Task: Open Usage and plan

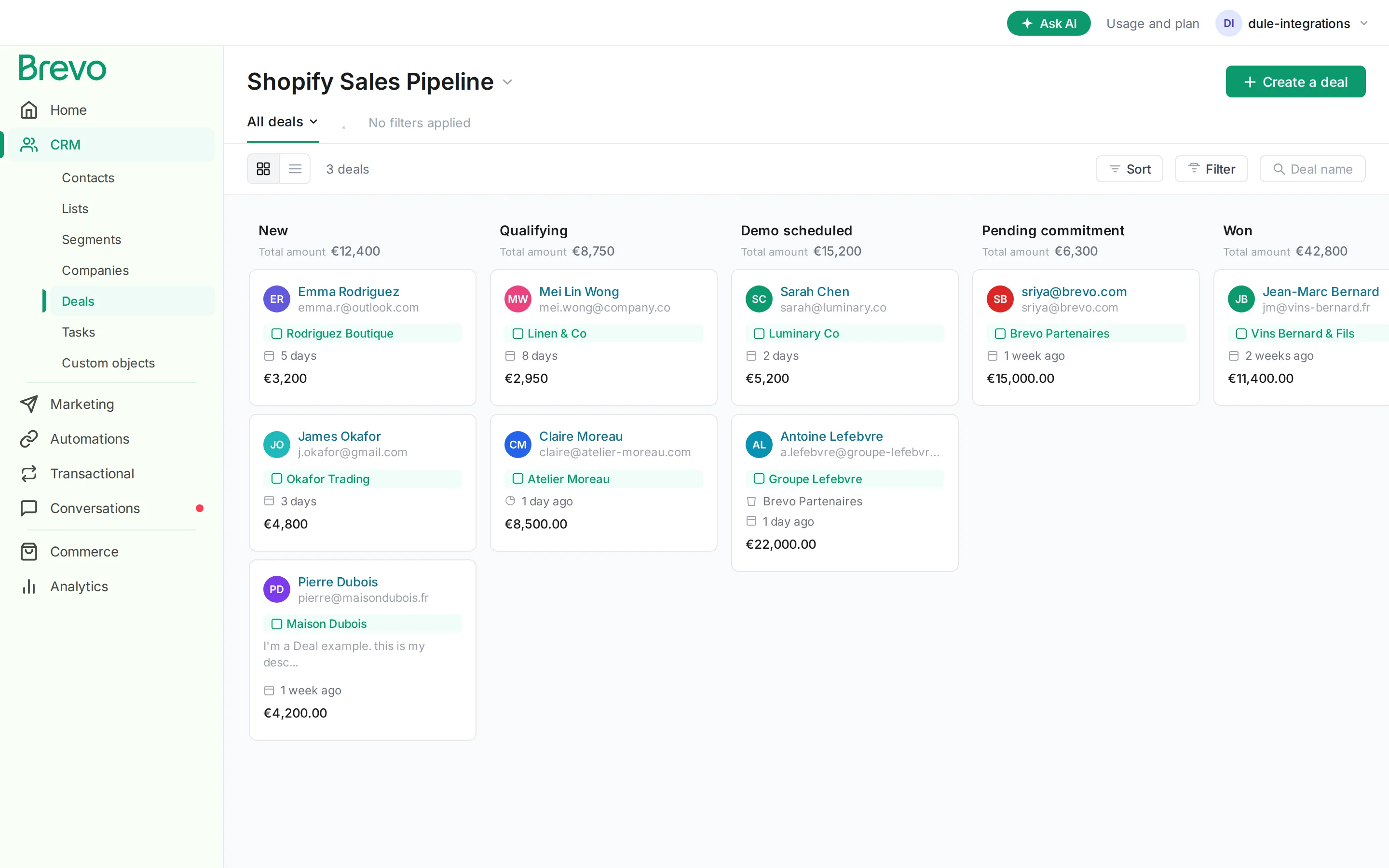Action: [x=1153, y=24]
